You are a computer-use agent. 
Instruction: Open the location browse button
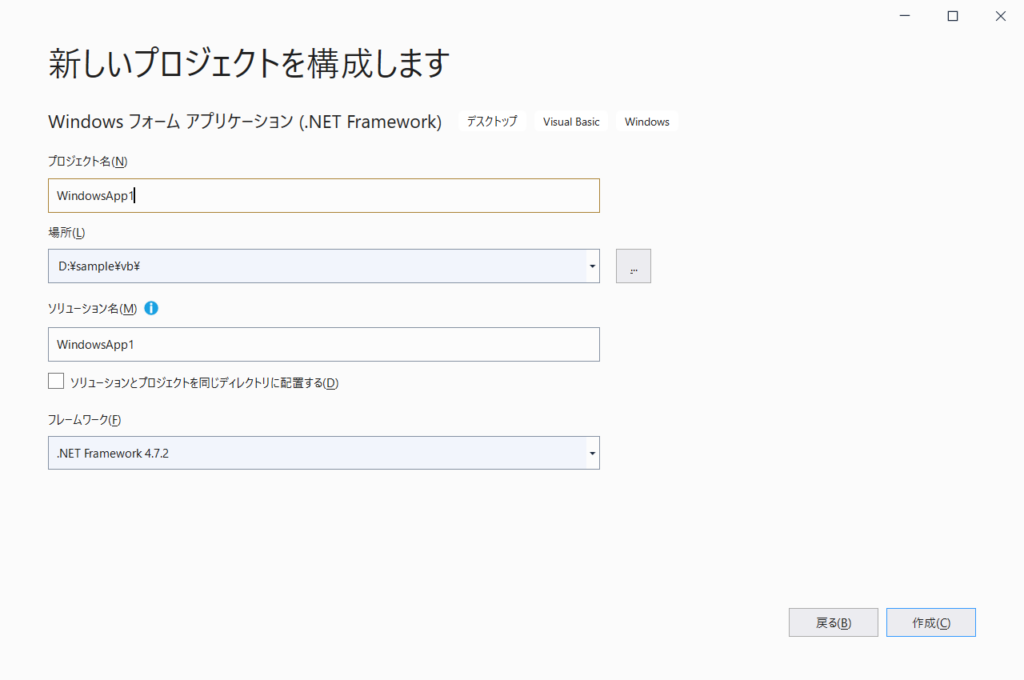tap(633, 266)
